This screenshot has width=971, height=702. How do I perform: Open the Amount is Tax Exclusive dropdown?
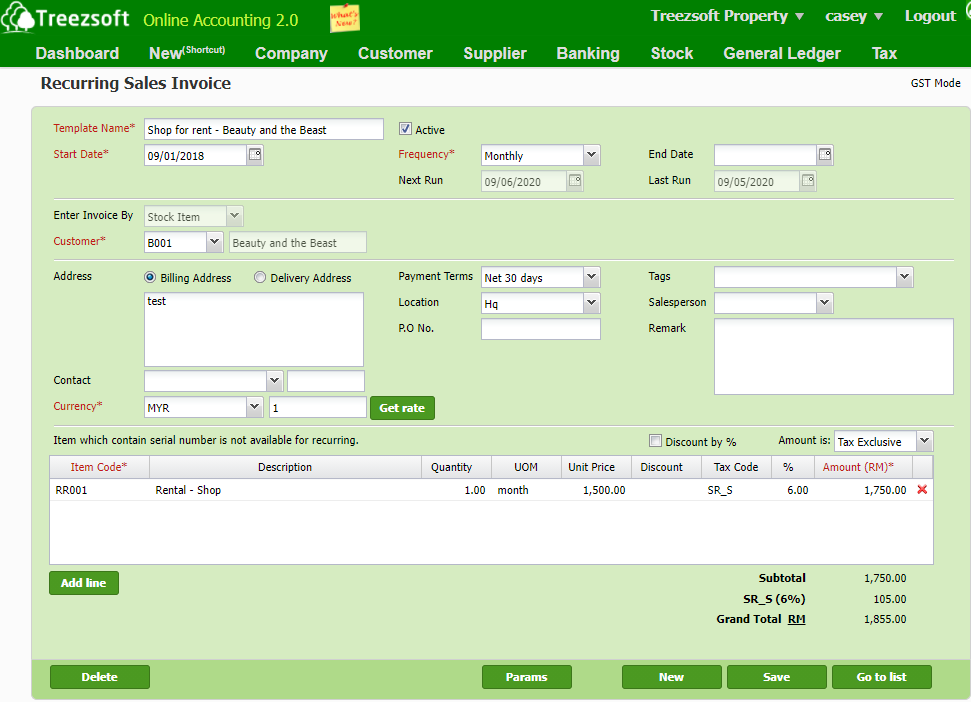tap(923, 441)
